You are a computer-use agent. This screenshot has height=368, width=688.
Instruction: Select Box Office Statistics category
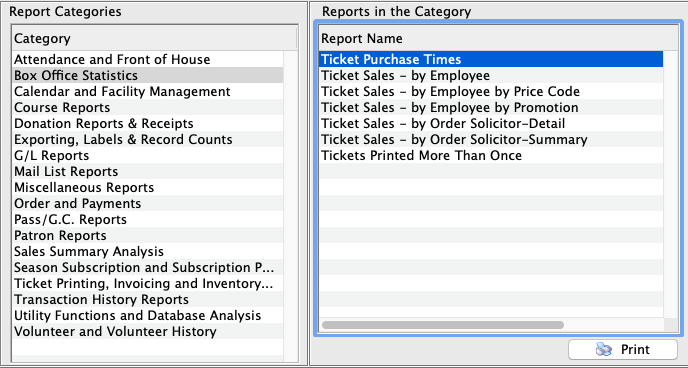(148, 75)
